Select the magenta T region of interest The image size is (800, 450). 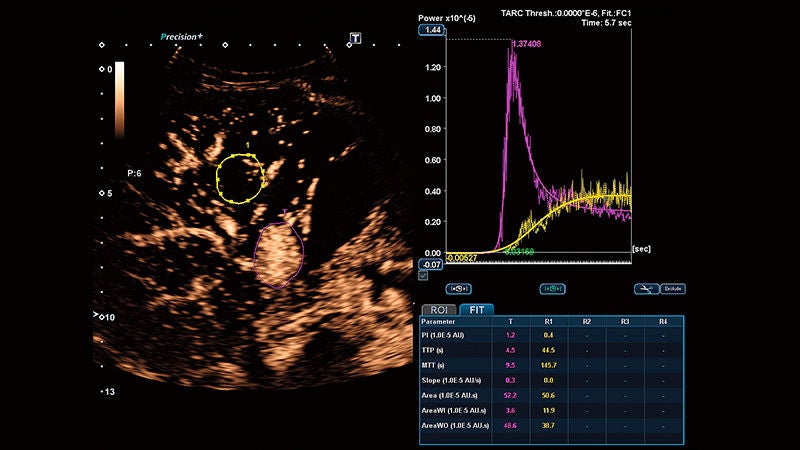pyautogui.click(x=279, y=255)
